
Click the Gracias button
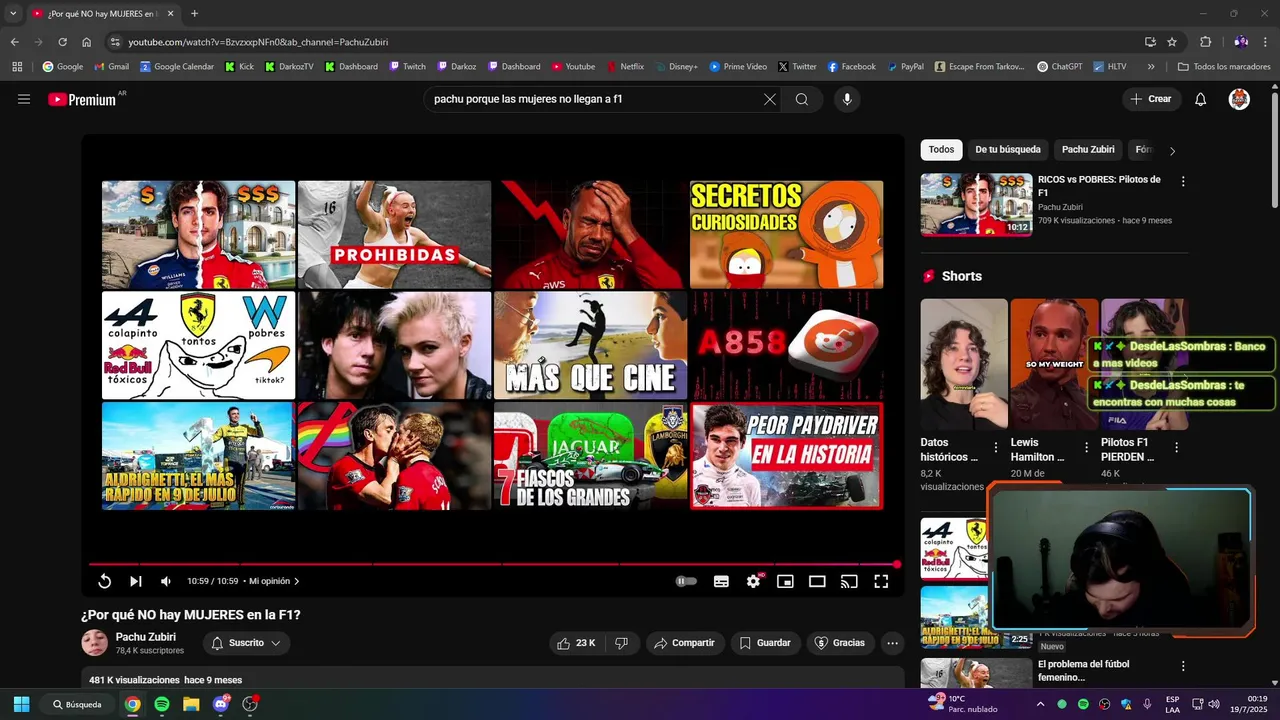click(x=840, y=643)
